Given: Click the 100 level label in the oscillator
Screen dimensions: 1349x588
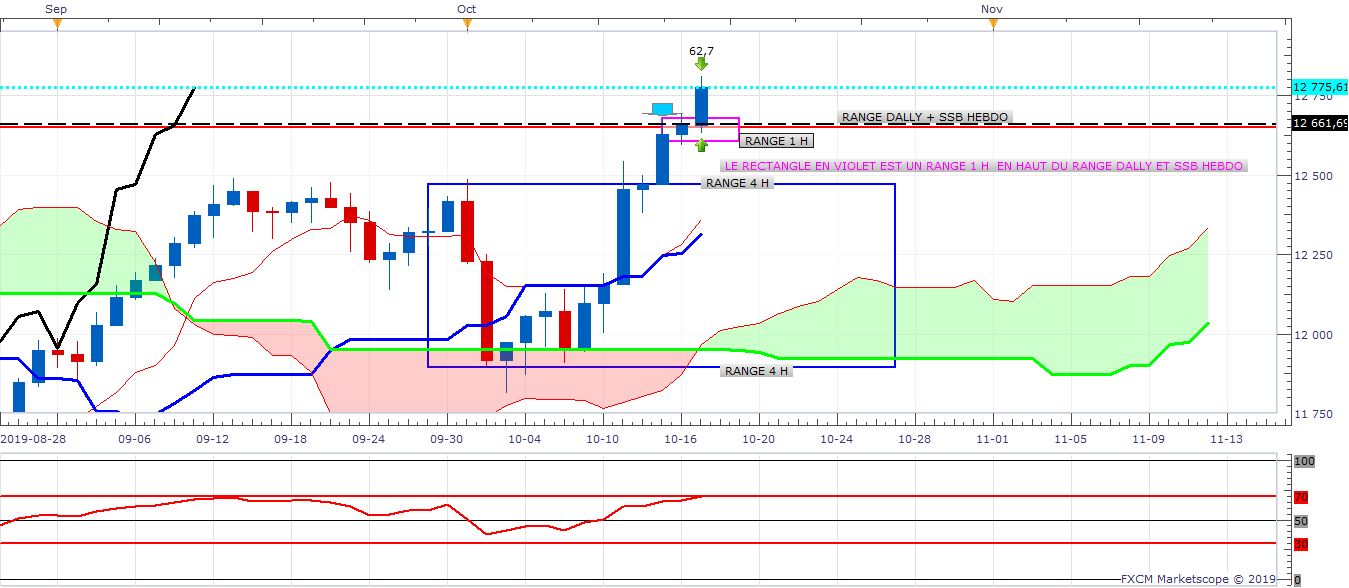Looking at the screenshot, I should click(x=1303, y=461).
